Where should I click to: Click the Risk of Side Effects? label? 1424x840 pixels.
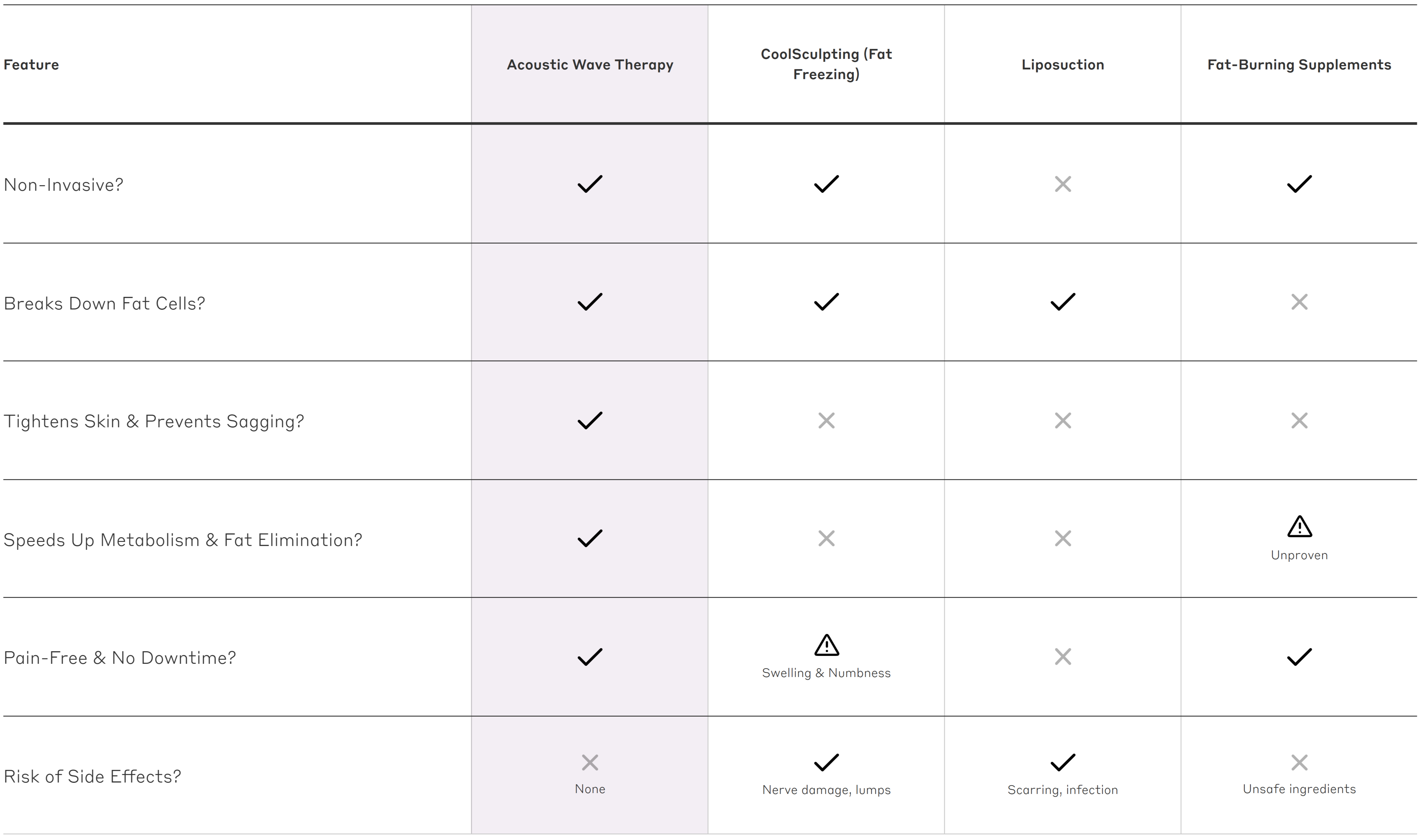[92, 776]
